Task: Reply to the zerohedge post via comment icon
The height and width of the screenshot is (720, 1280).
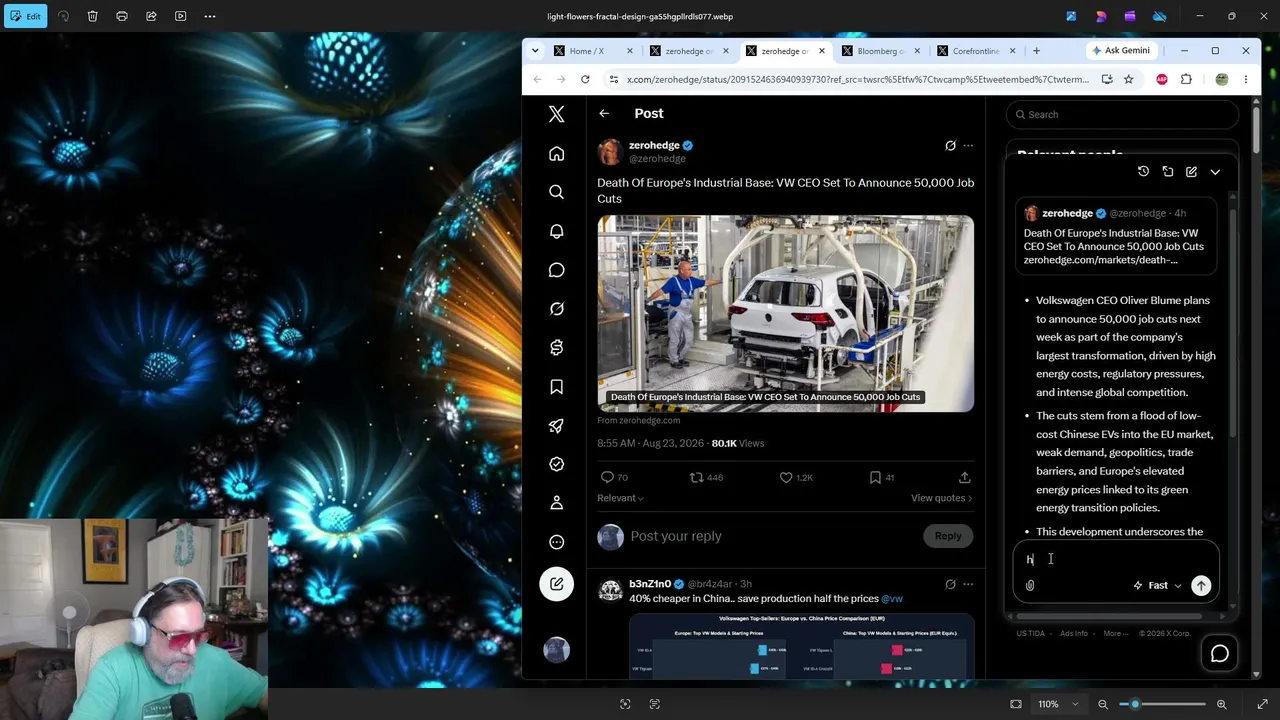Action: tap(607, 478)
